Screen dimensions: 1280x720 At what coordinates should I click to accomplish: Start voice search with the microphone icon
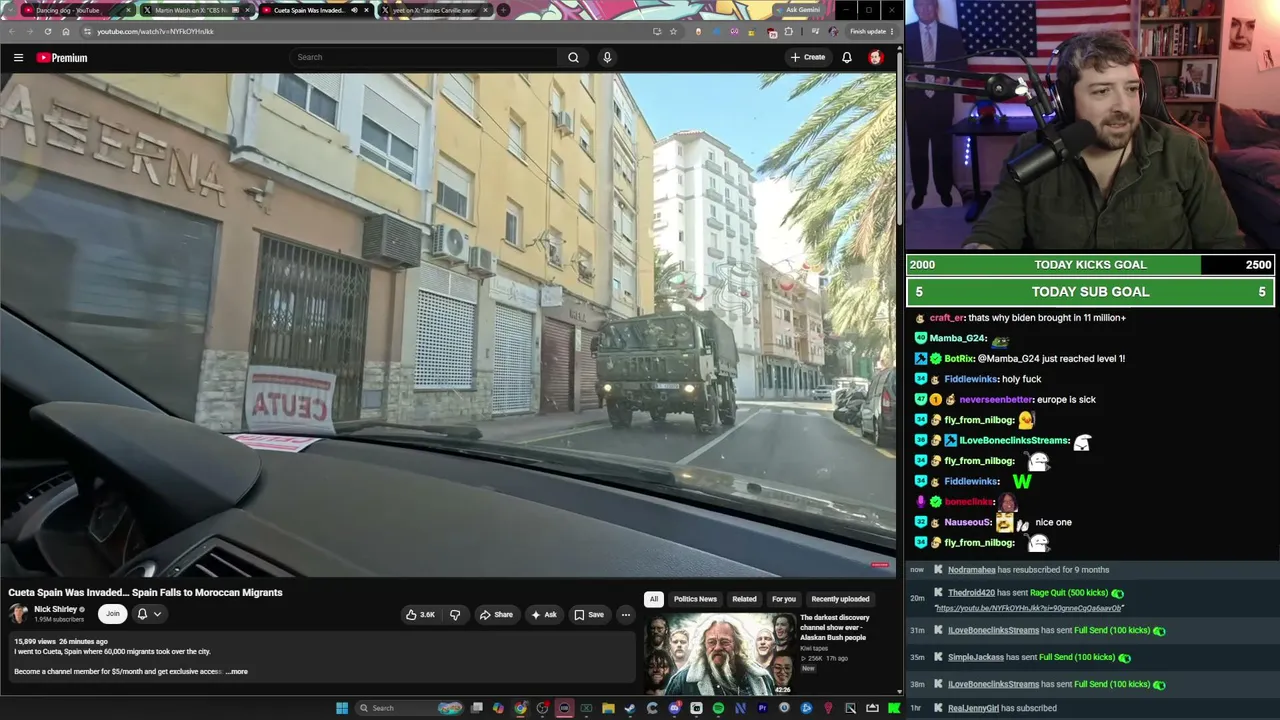pos(606,57)
